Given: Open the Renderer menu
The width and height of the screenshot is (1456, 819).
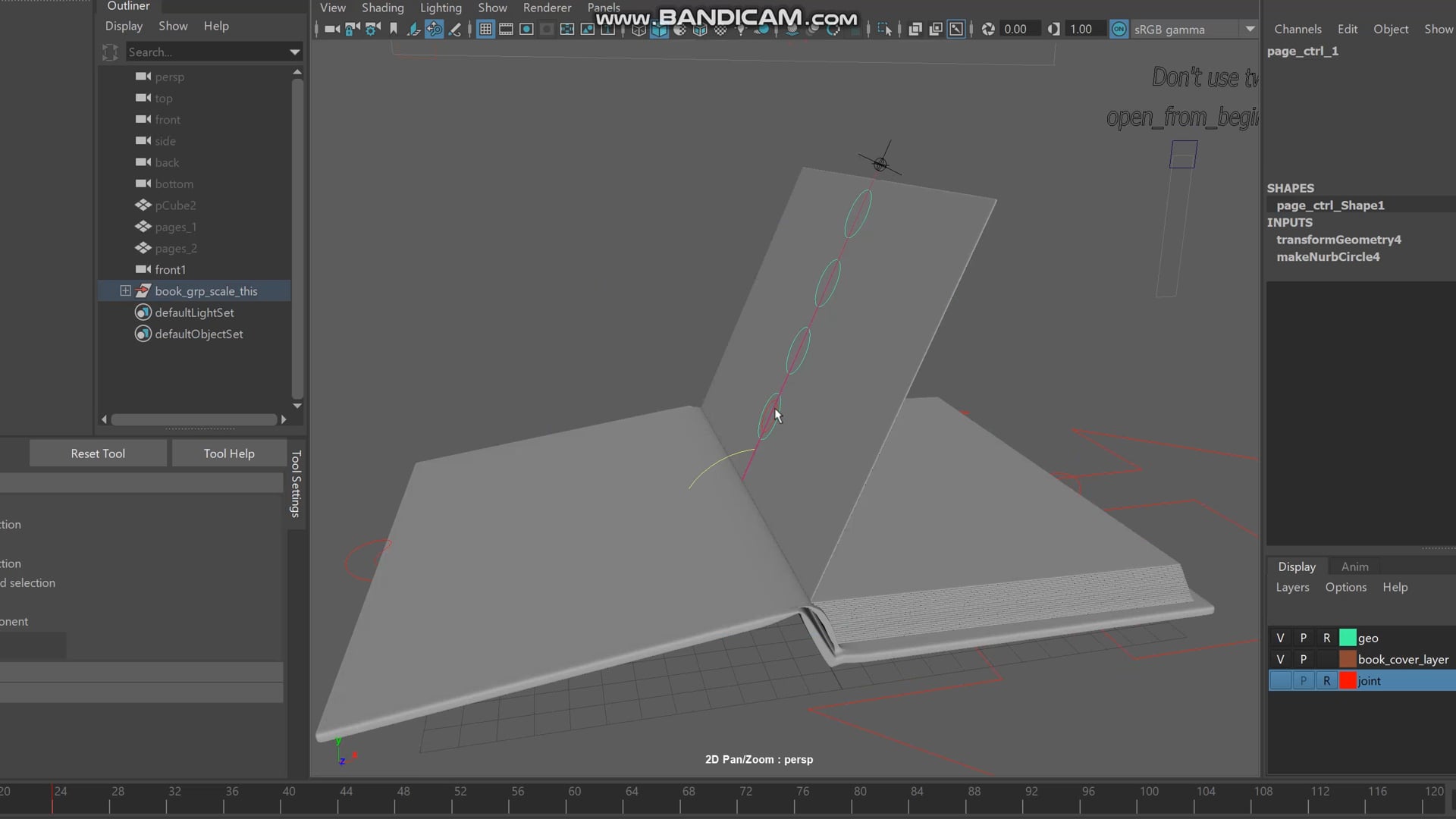Looking at the screenshot, I should [x=547, y=8].
